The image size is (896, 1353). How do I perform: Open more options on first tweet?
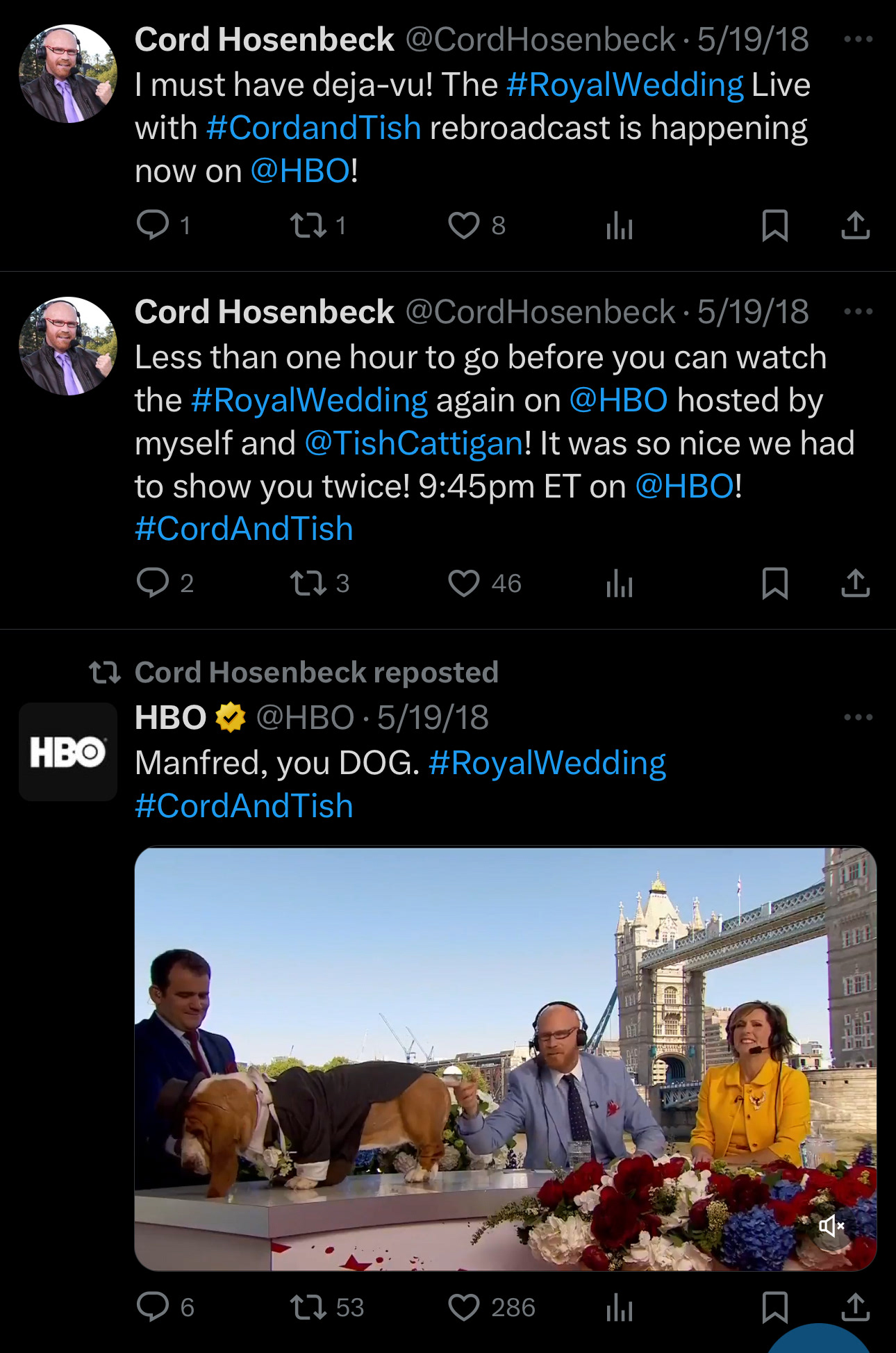pos(858,40)
